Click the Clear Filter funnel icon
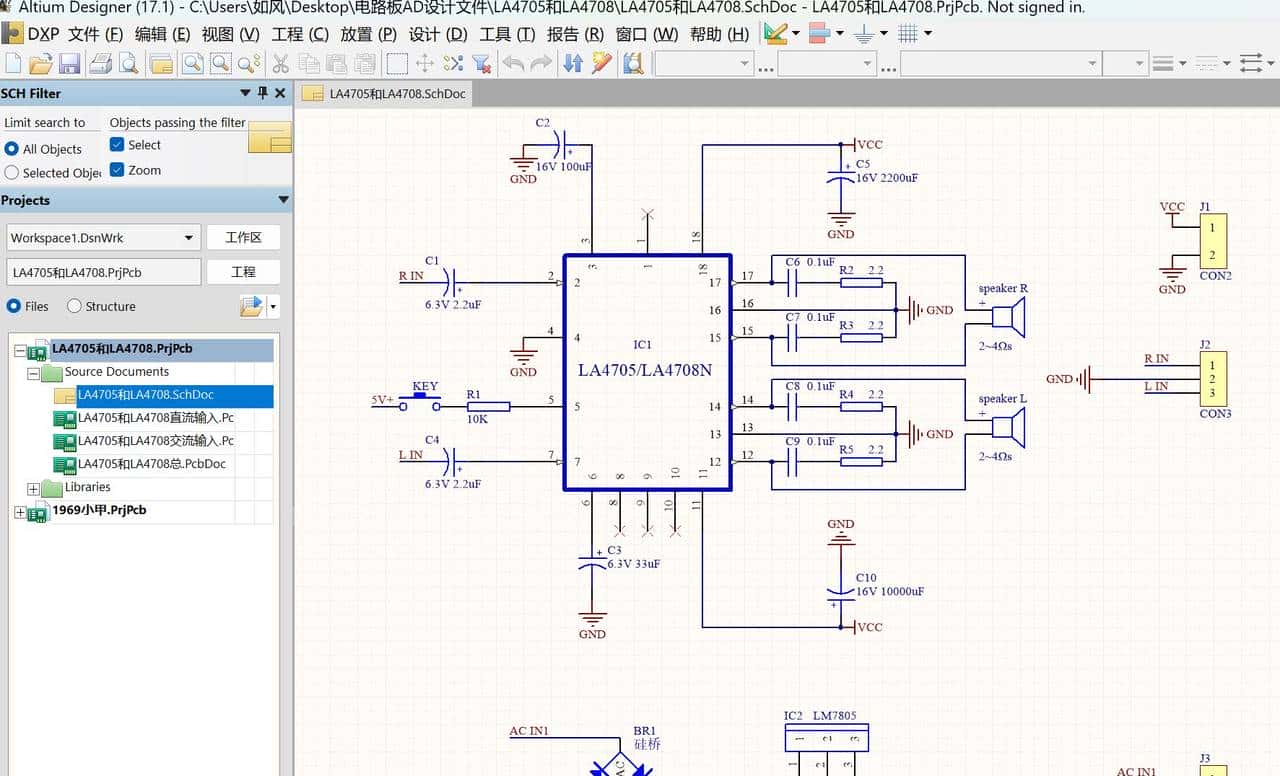 point(481,64)
